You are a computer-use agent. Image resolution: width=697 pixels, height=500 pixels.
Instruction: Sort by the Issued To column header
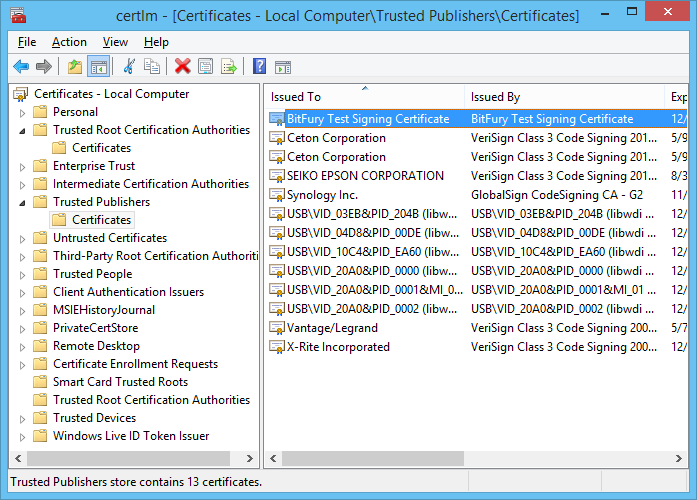pyautogui.click(x=365, y=97)
